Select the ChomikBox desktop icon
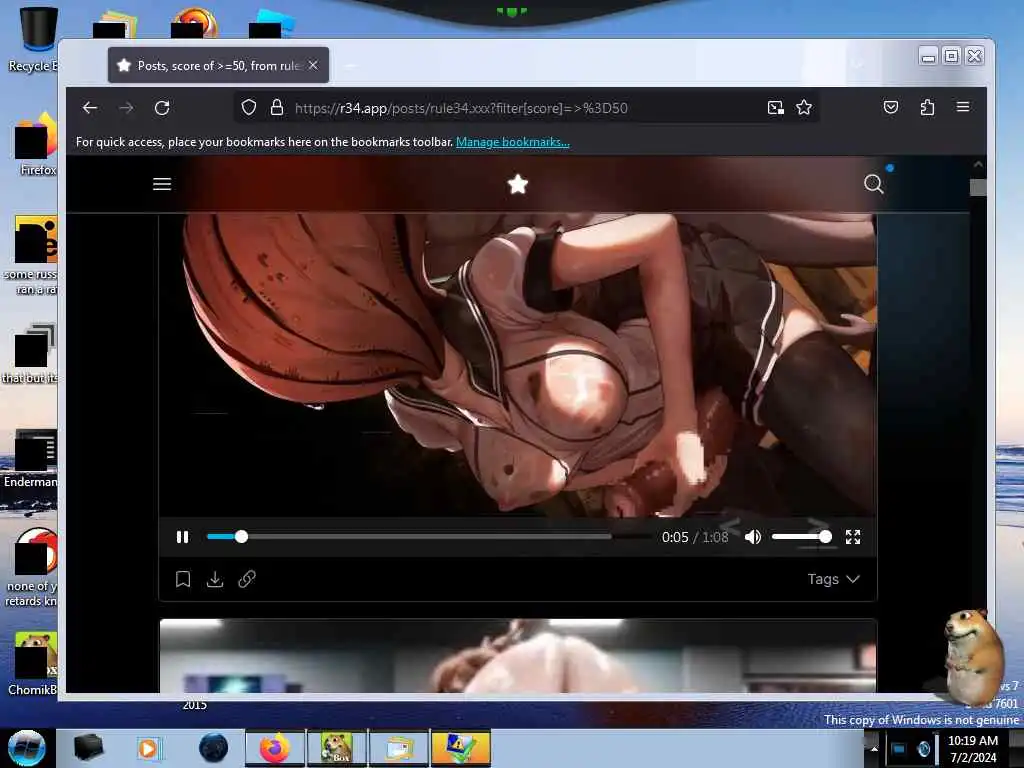The height and width of the screenshot is (768, 1024). [34, 663]
